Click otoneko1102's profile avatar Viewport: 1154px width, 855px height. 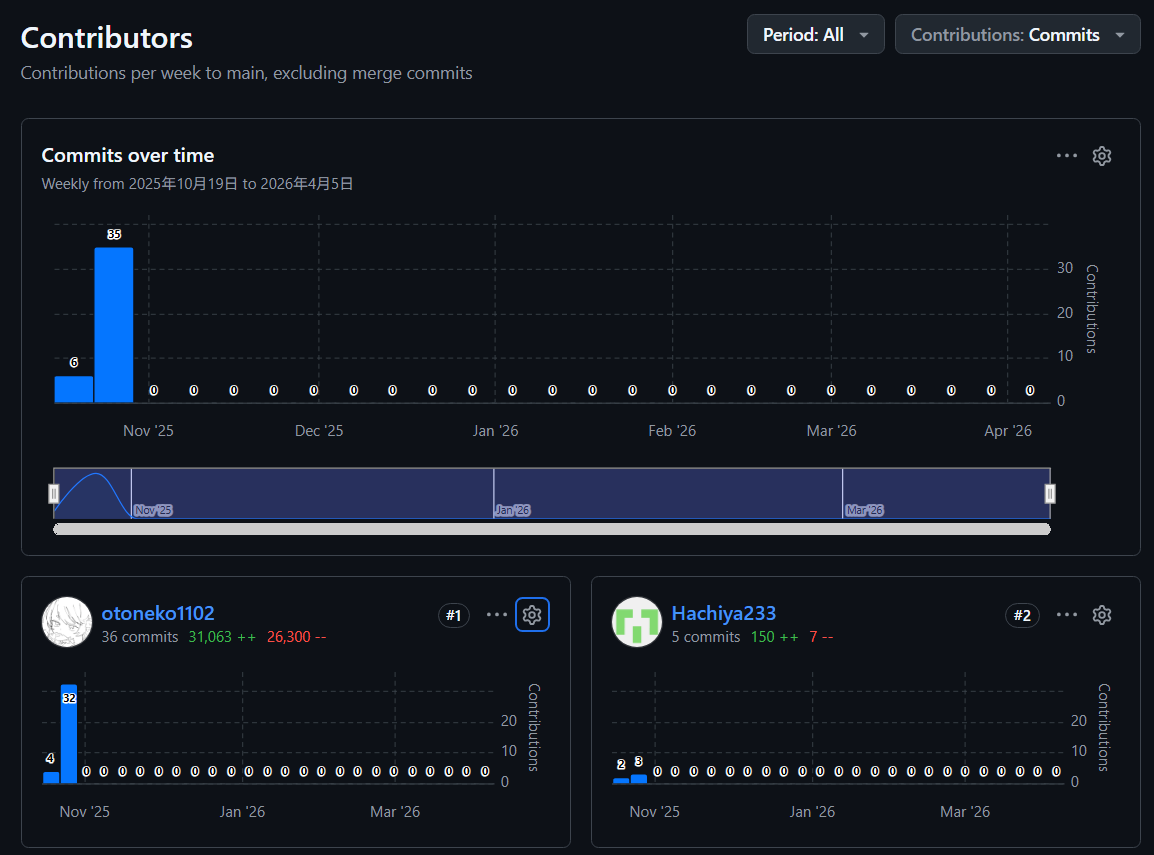pos(67,622)
